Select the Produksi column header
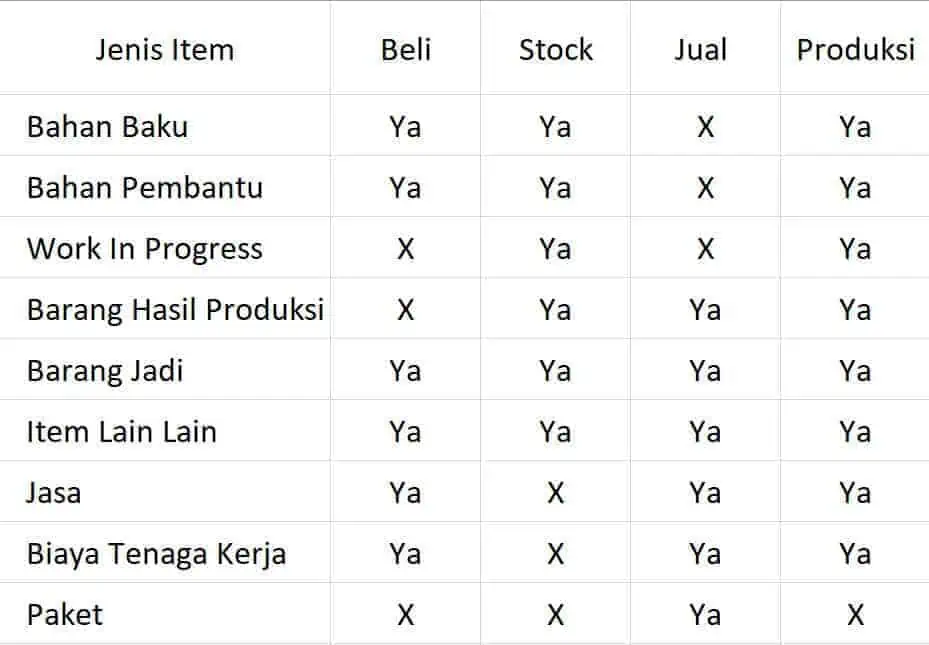Viewport: 929px width, 645px height. tap(855, 50)
